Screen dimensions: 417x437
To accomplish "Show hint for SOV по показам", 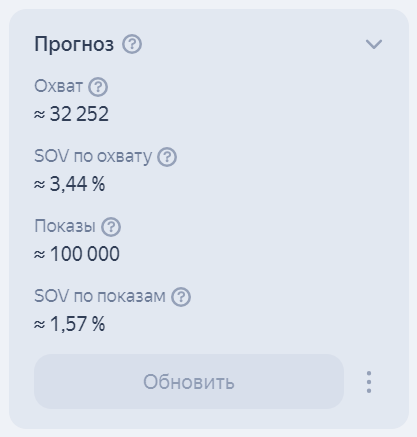I will (181, 297).
